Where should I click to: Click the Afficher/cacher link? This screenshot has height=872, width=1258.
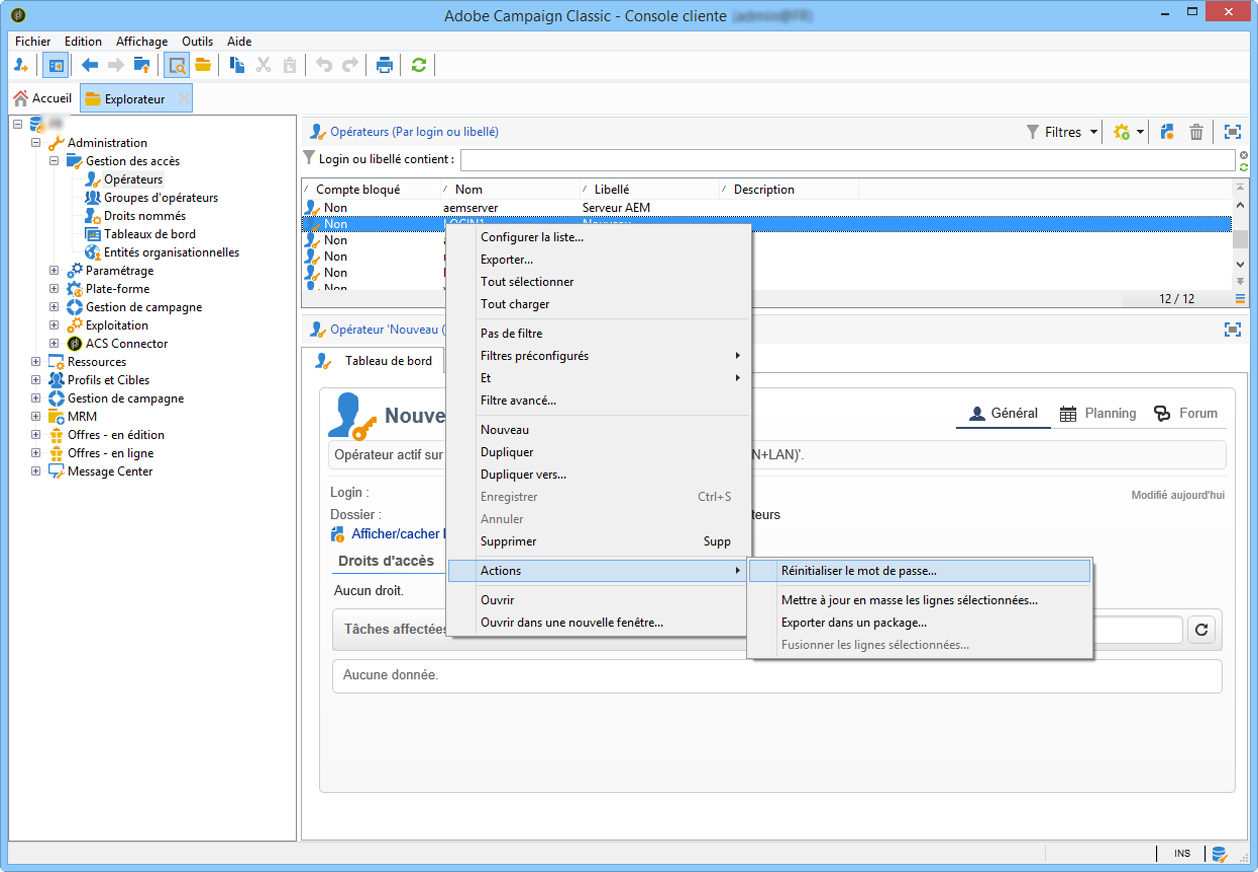(x=394, y=534)
